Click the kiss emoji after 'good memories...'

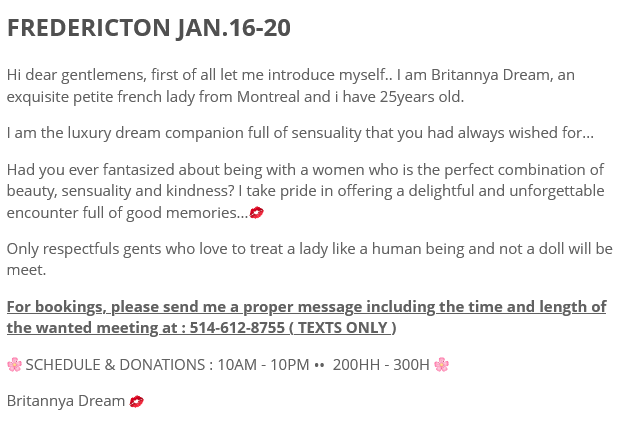(256, 212)
